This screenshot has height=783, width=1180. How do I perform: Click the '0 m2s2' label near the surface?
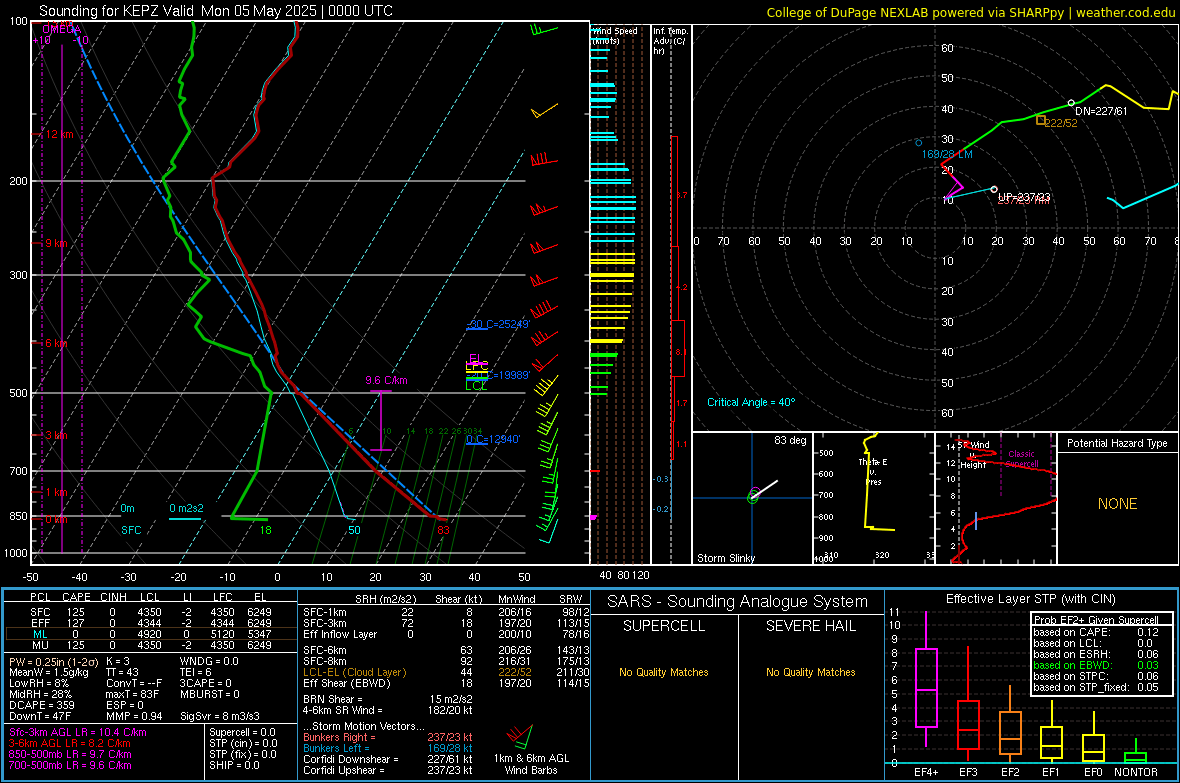(186, 508)
